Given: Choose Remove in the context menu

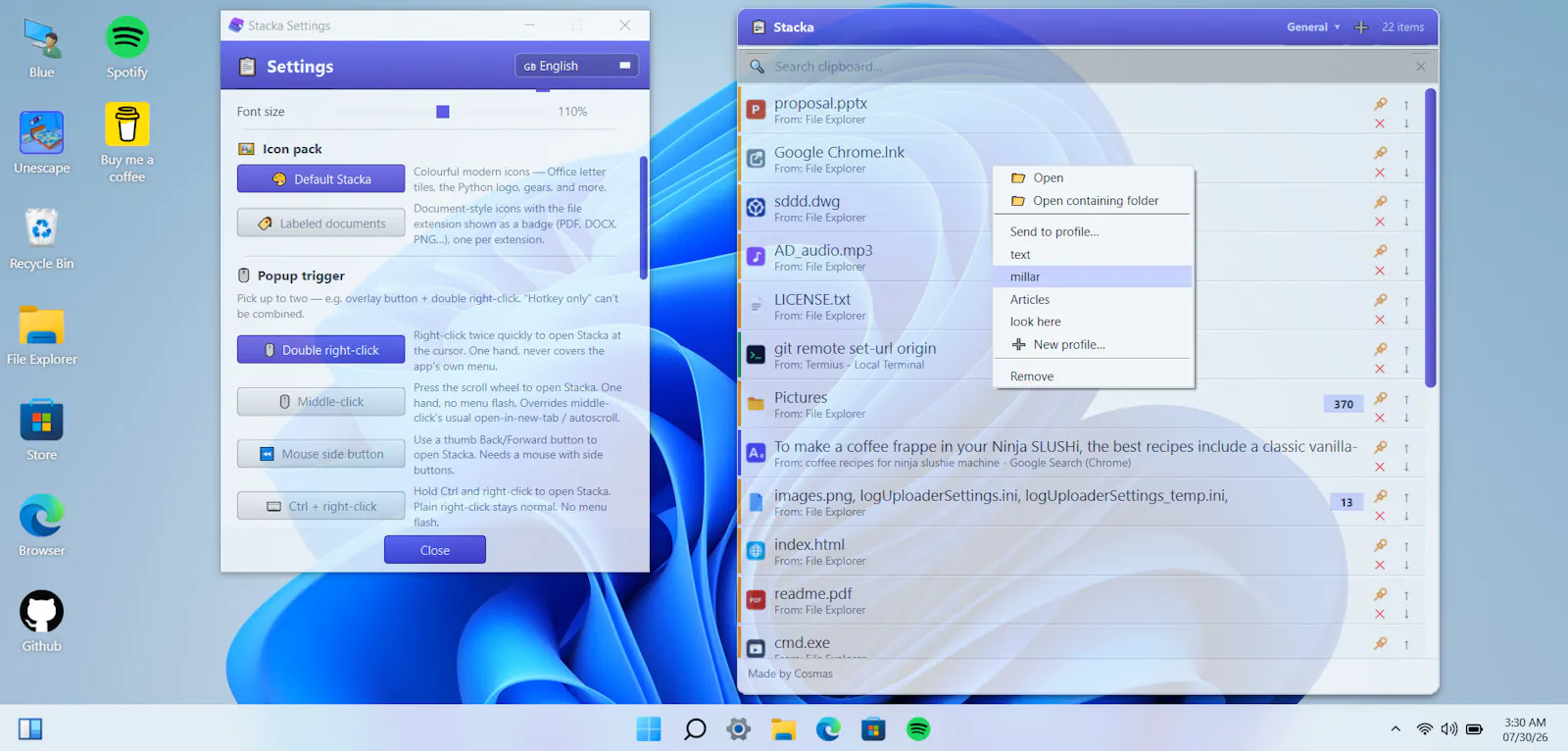Looking at the screenshot, I should point(1093,375).
